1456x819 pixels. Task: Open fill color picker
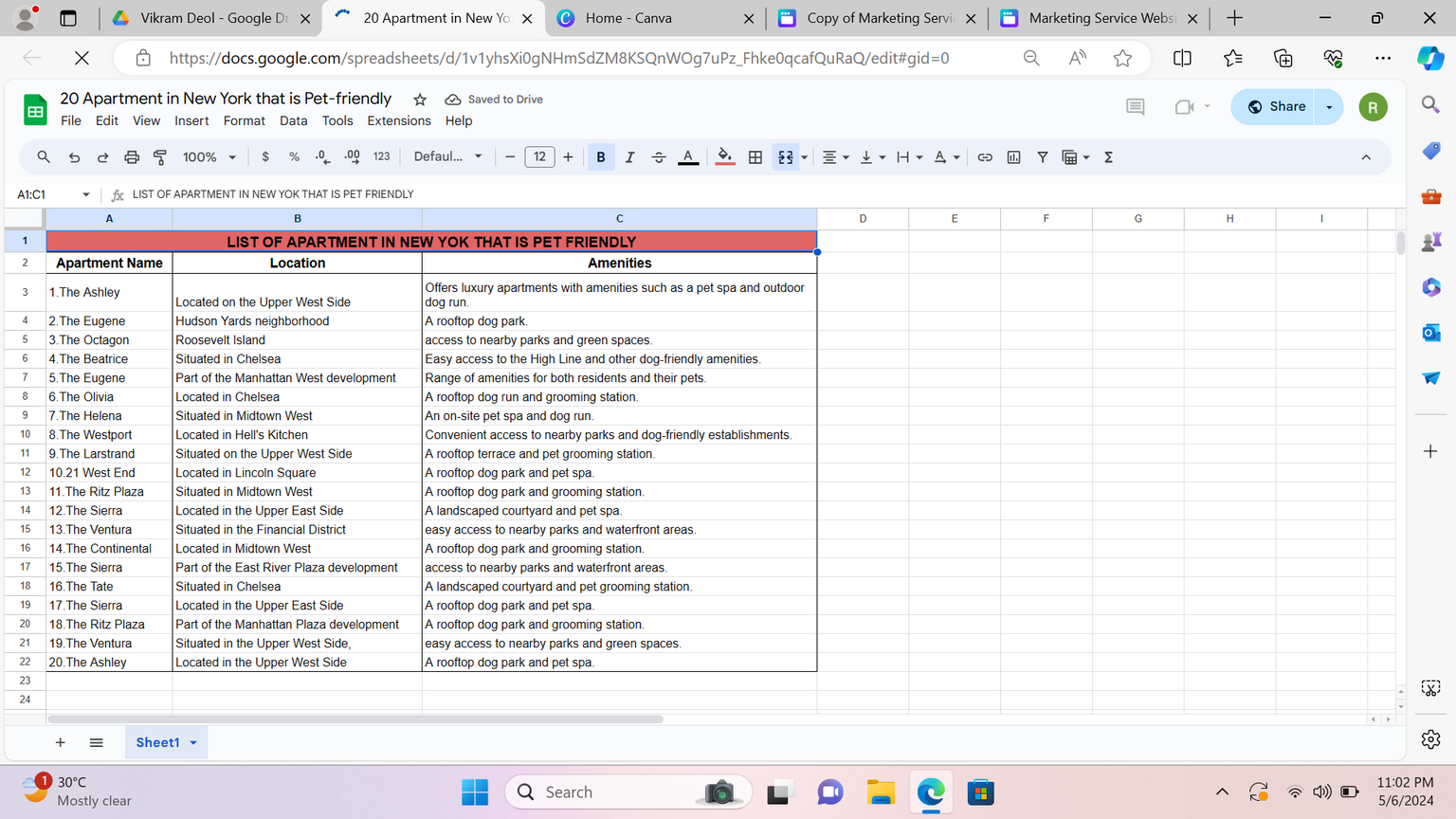pos(725,157)
